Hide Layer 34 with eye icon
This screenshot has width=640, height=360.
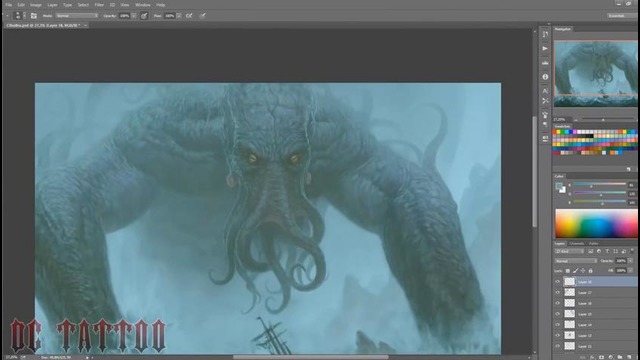pyautogui.click(x=558, y=324)
